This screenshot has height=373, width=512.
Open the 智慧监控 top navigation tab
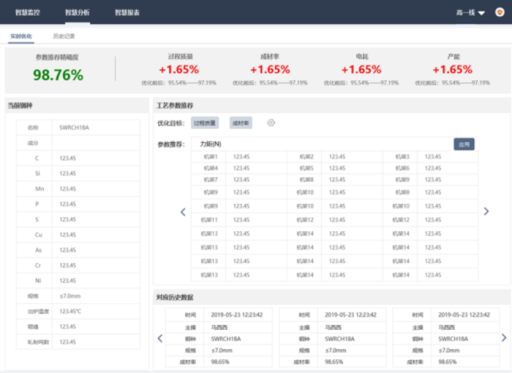28,13
